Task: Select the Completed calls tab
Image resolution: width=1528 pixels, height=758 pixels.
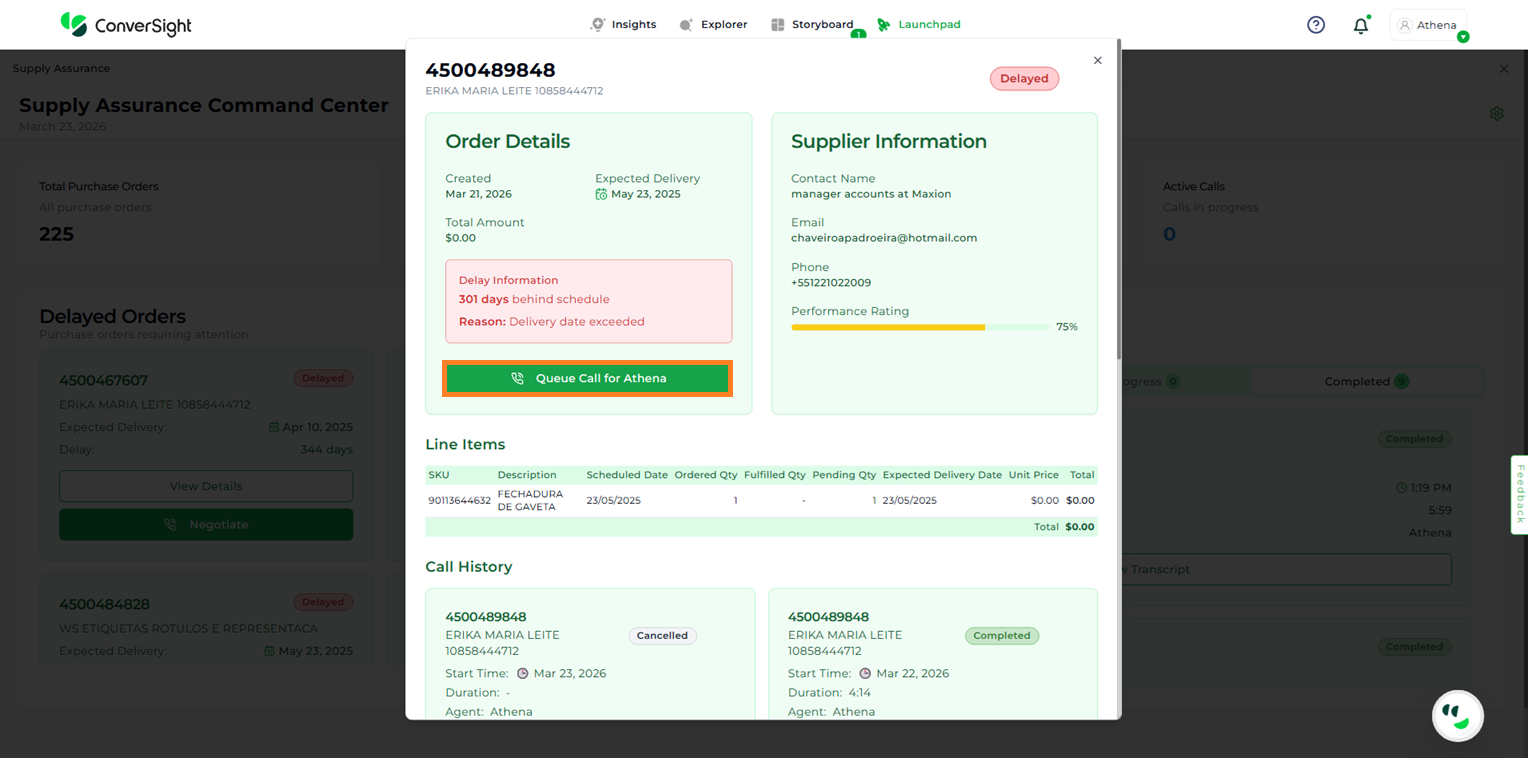Action: (1366, 381)
